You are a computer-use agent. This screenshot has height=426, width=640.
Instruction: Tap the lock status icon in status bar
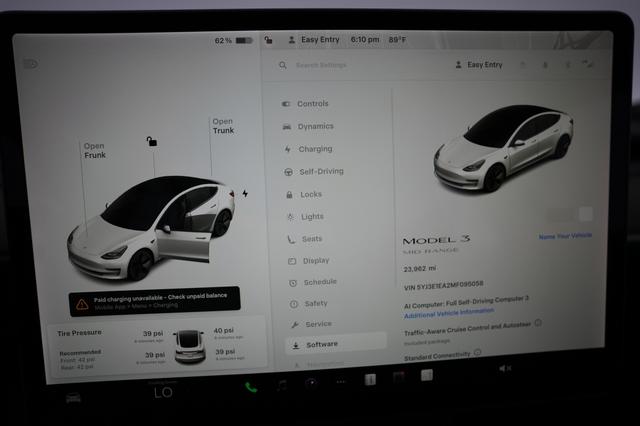268,40
